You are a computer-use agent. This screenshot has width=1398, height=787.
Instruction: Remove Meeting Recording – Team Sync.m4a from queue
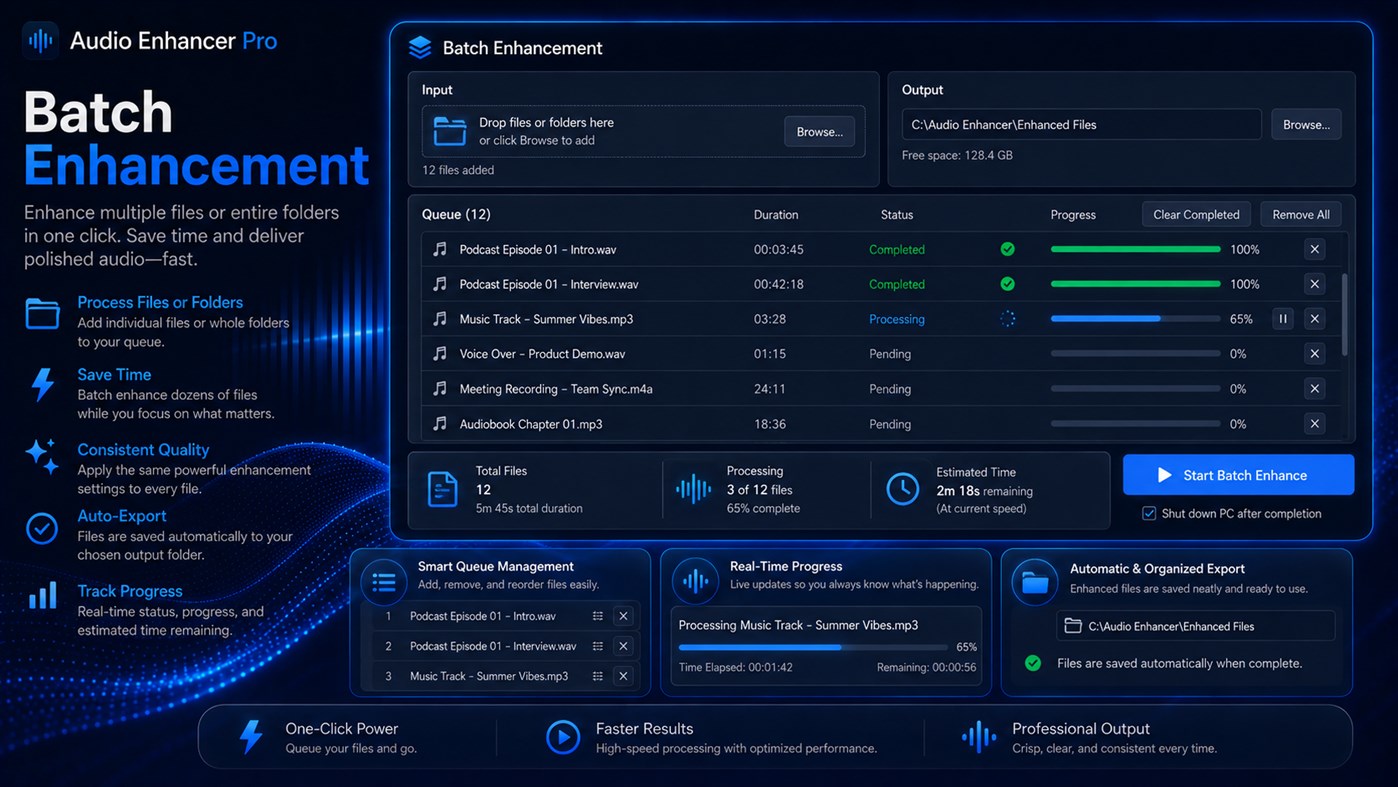pyautogui.click(x=1315, y=388)
